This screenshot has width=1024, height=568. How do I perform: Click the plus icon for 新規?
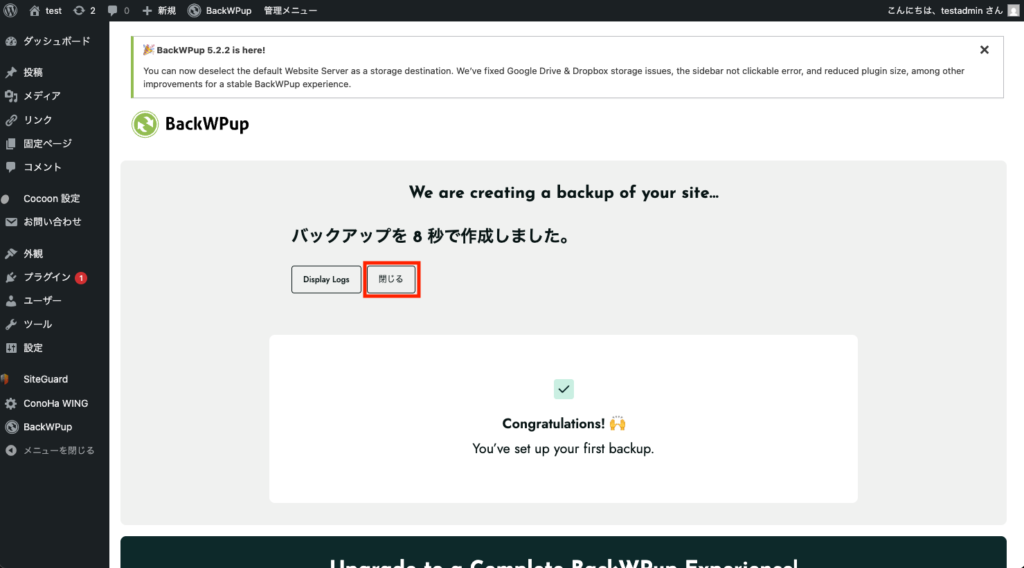(147, 10)
